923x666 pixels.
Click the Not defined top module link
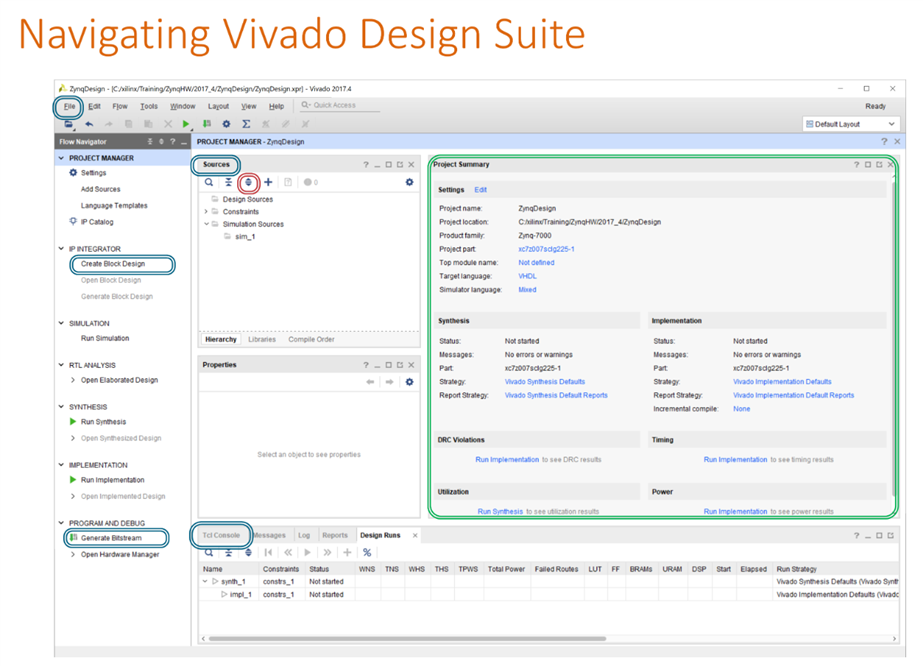536,263
